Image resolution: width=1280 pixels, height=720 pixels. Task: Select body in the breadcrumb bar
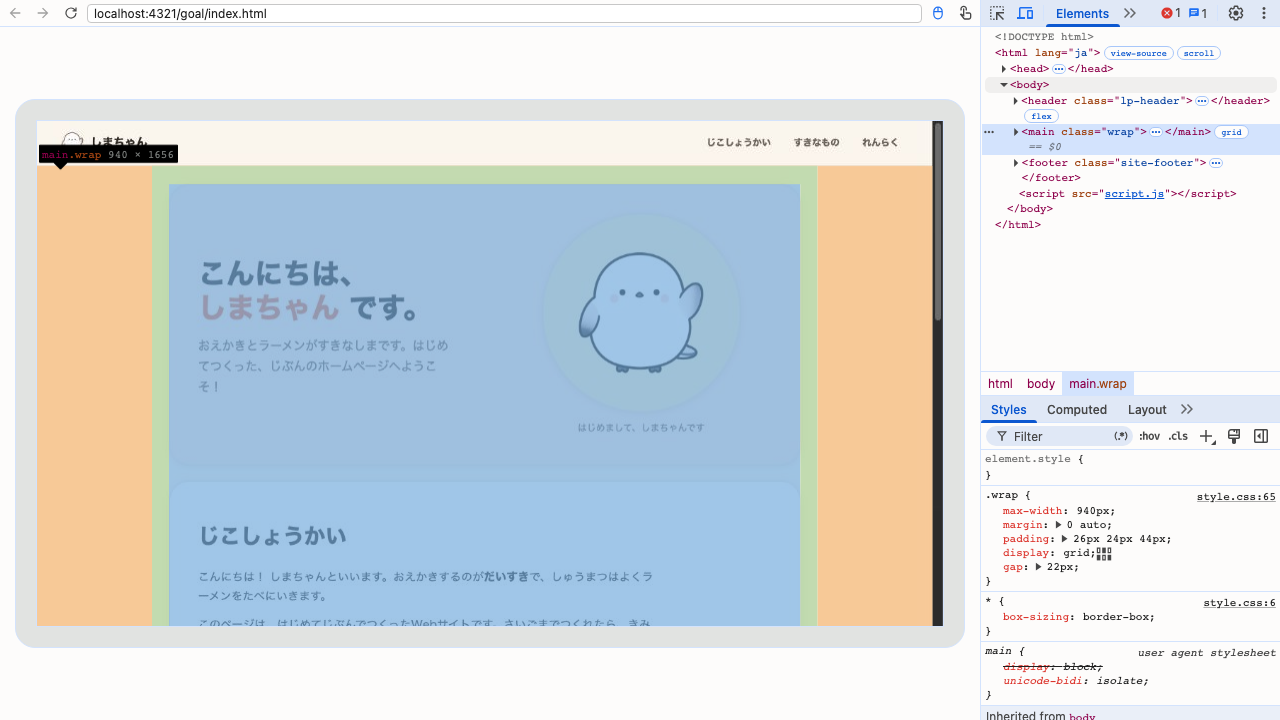[1041, 384]
